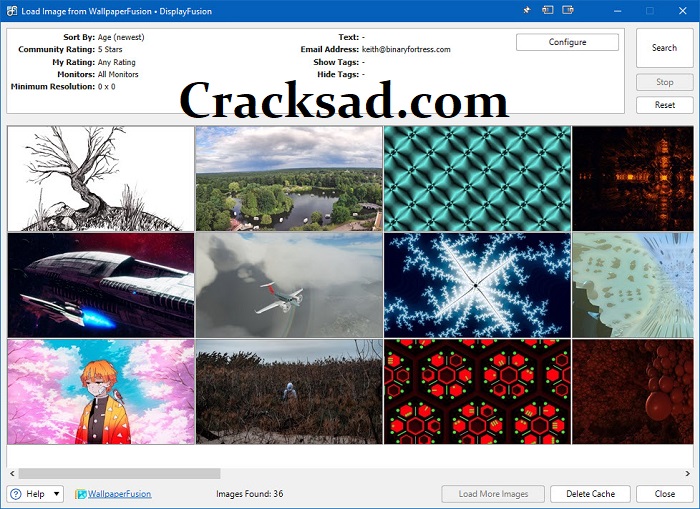This screenshot has width=700, height=509.
Task: Select the spaceship with blue thruster wallpaper
Action: pos(101,285)
